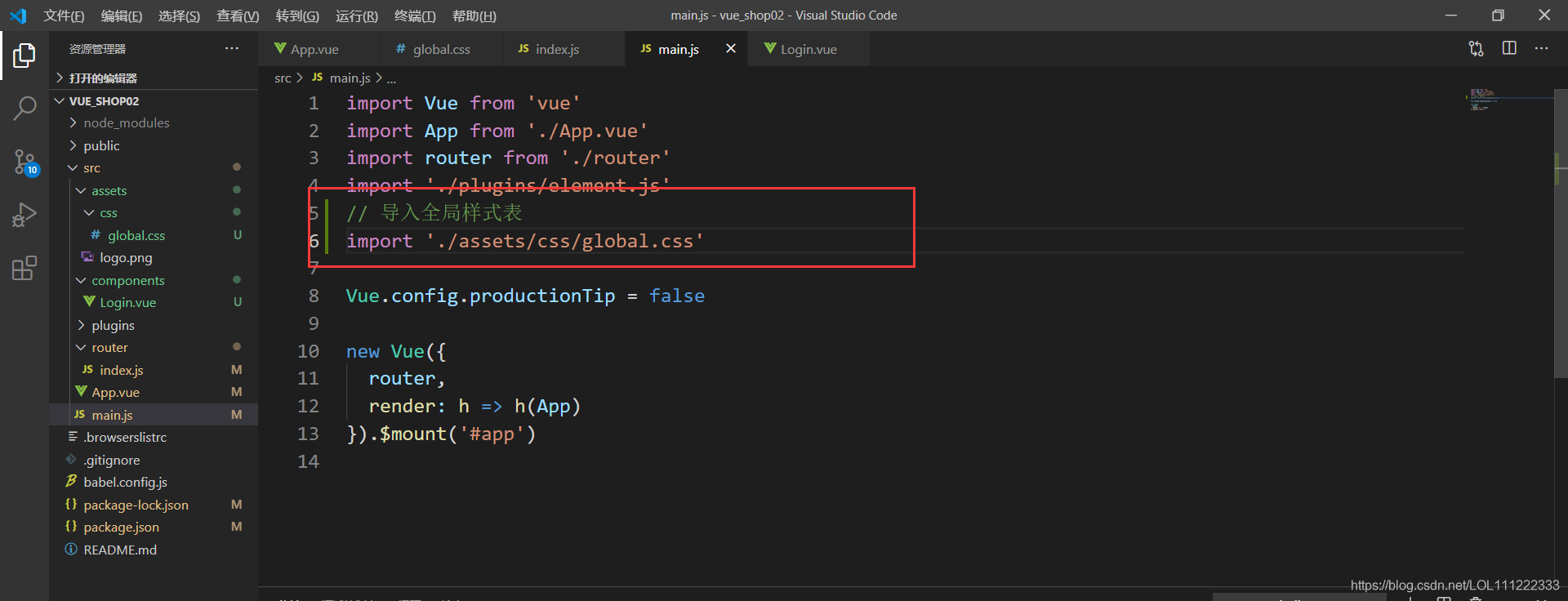The height and width of the screenshot is (601, 1568).
Task: Expand the 打开的编辑器 section
Action: click(x=154, y=78)
